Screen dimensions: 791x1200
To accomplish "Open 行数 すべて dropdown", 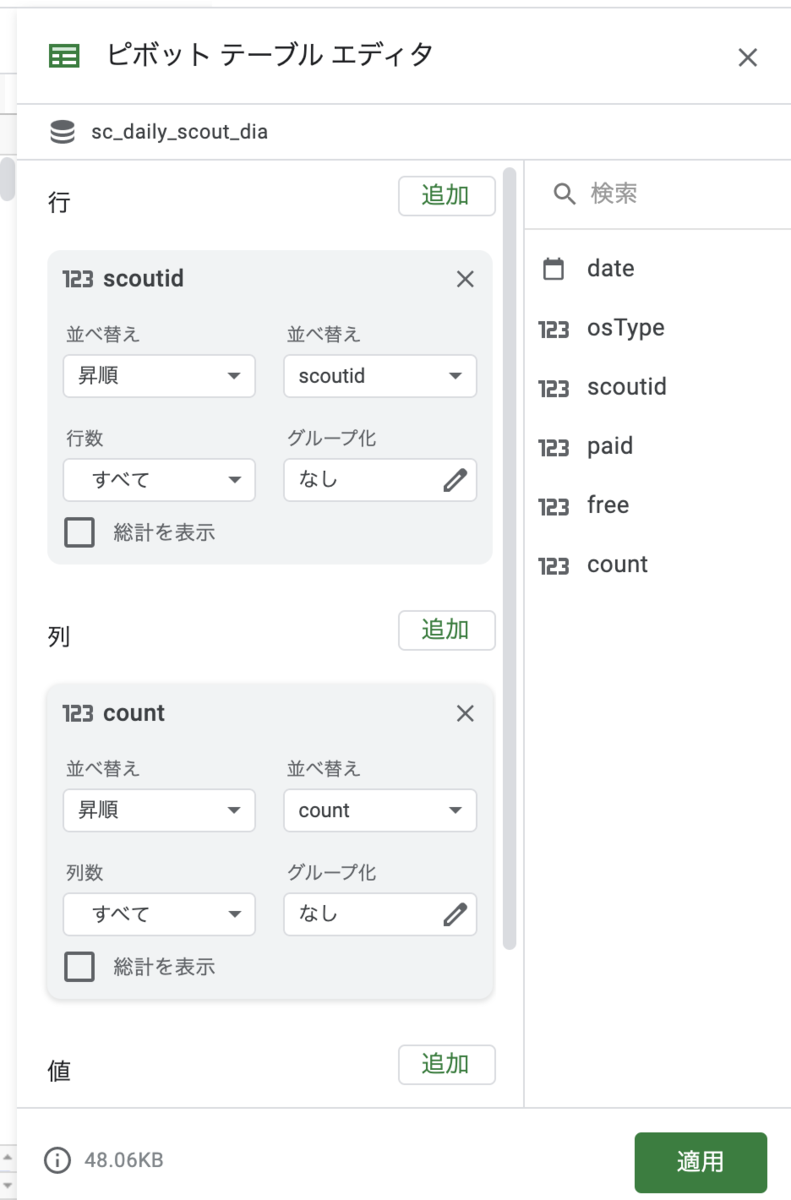I will pos(159,480).
